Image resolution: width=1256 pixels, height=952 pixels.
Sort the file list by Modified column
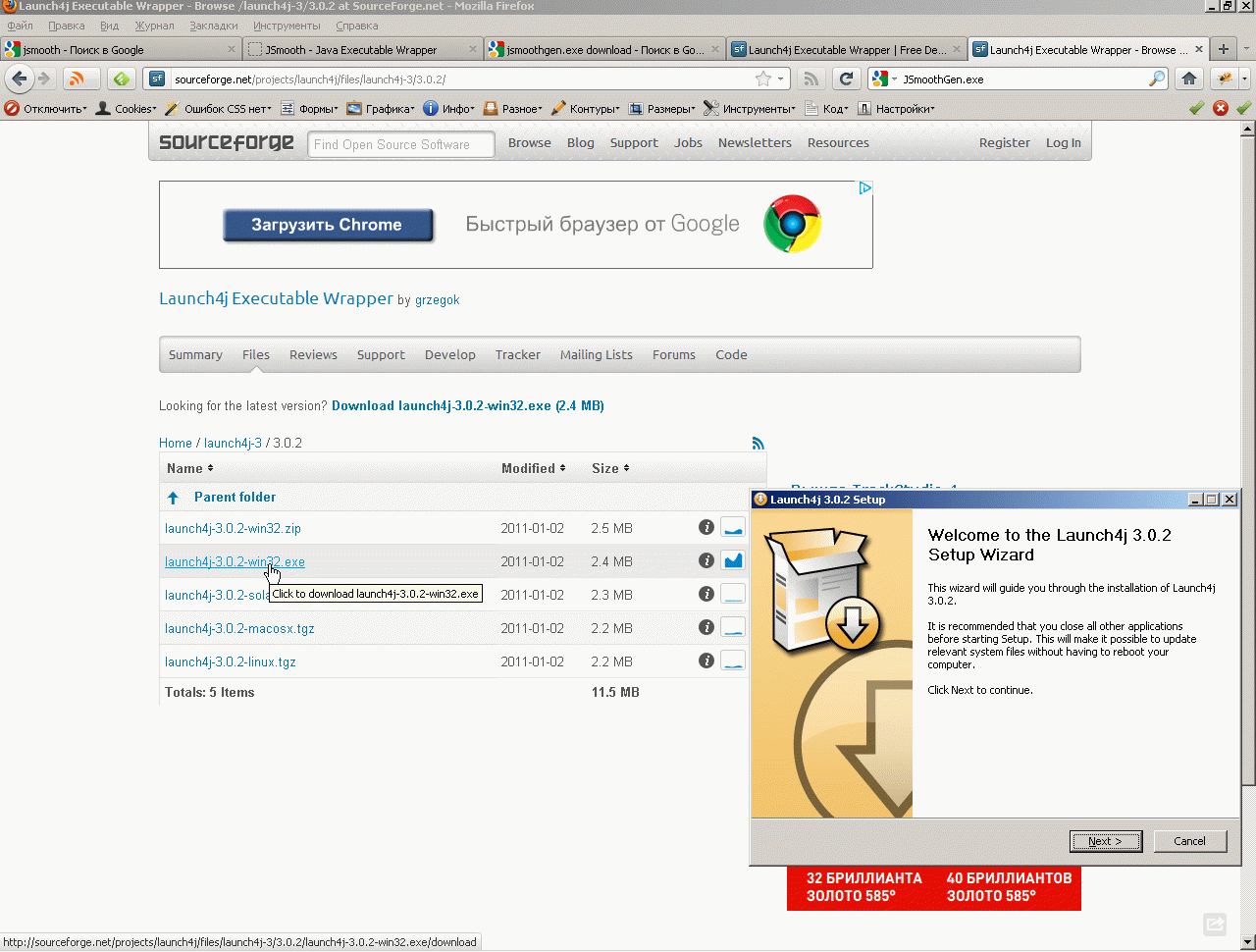click(x=533, y=469)
